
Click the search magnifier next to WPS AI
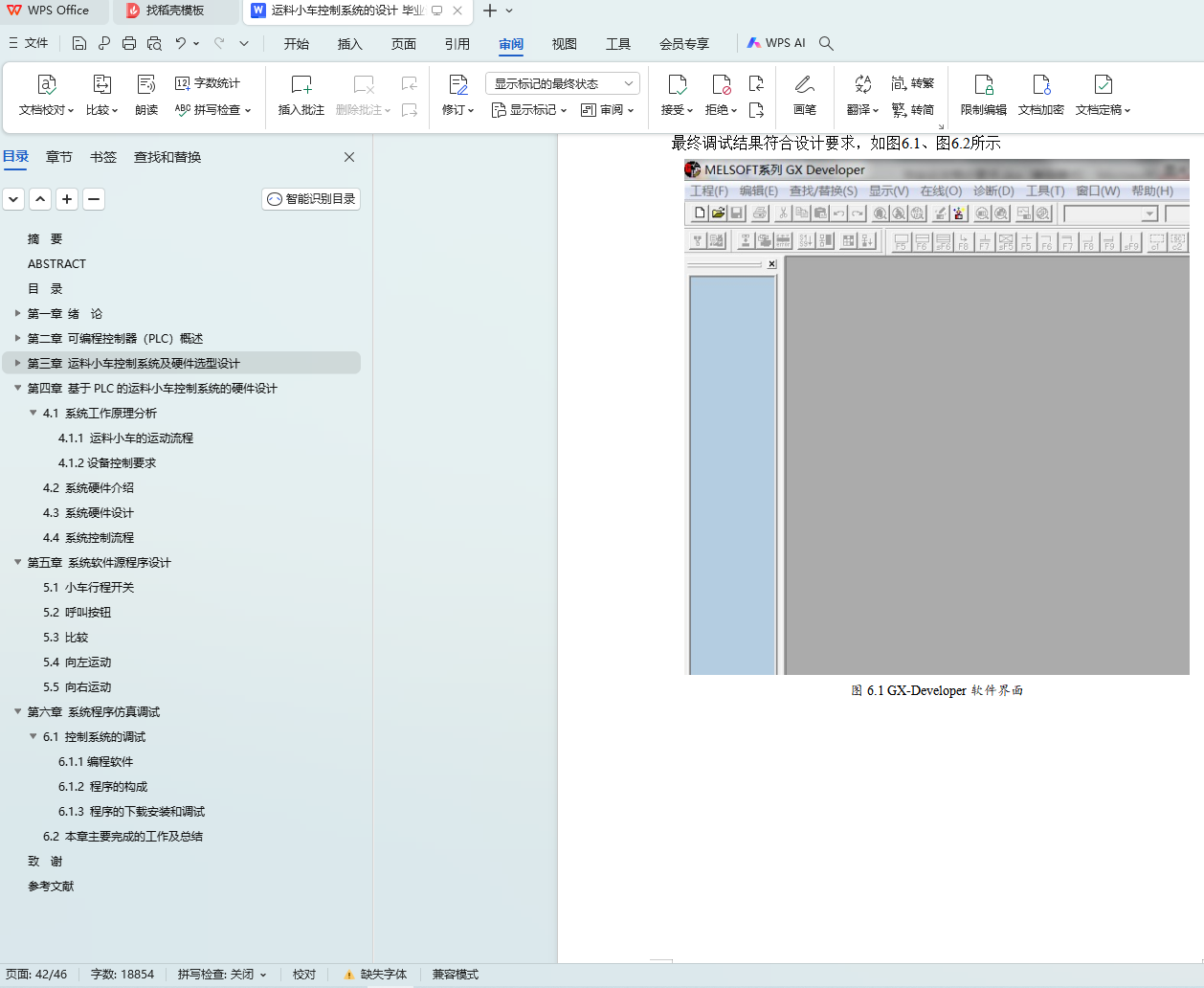(827, 43)
